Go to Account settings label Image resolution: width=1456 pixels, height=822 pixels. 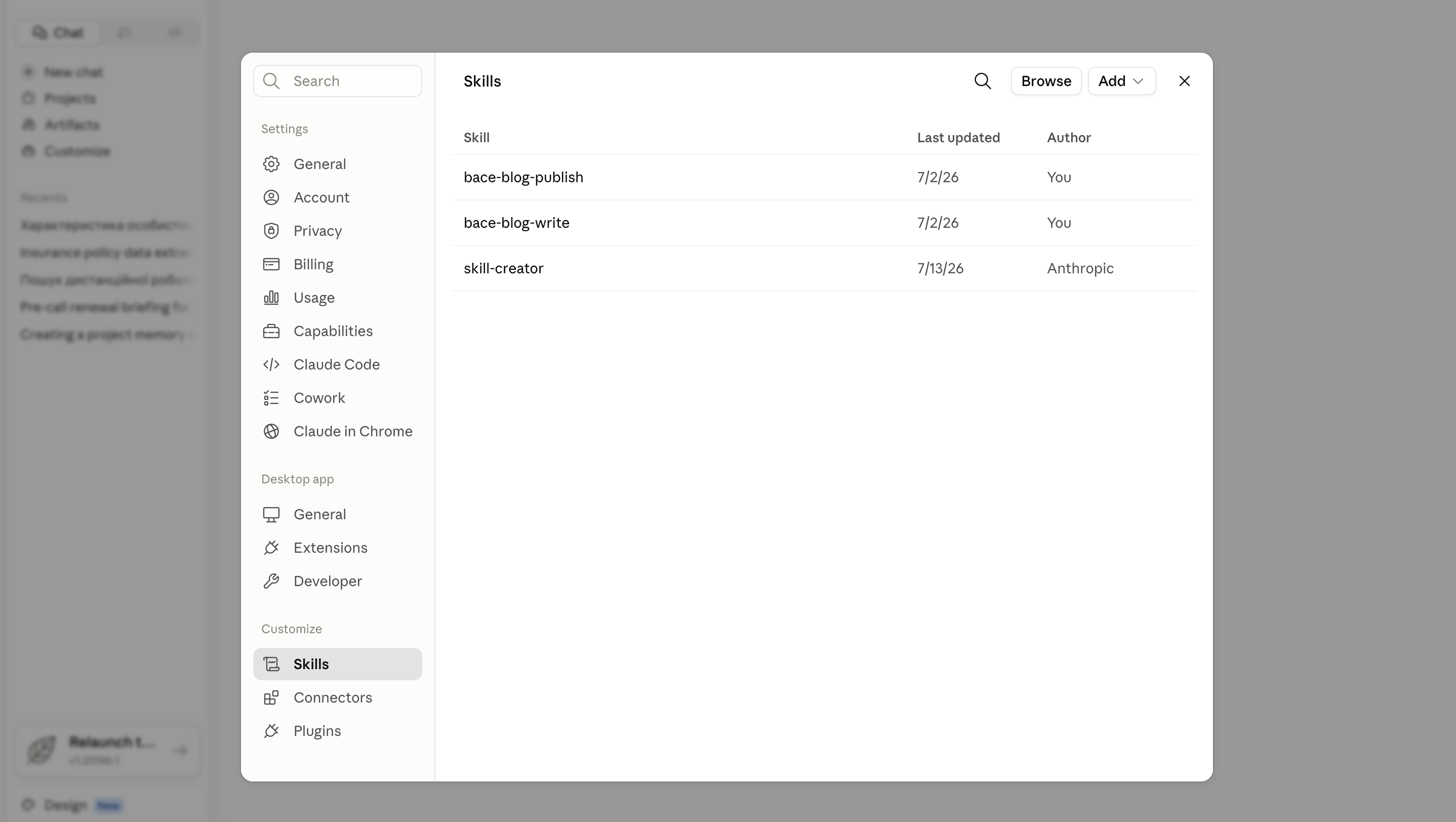(321, 197)
